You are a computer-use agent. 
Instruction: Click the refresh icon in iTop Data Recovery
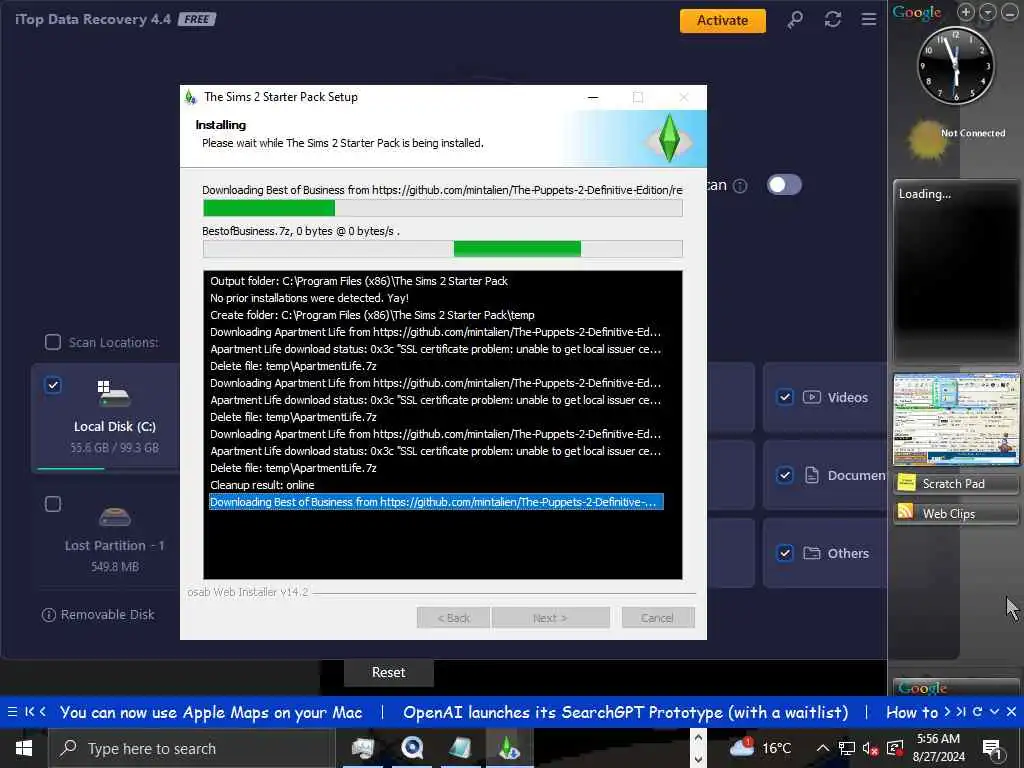(x=833, y=20)
